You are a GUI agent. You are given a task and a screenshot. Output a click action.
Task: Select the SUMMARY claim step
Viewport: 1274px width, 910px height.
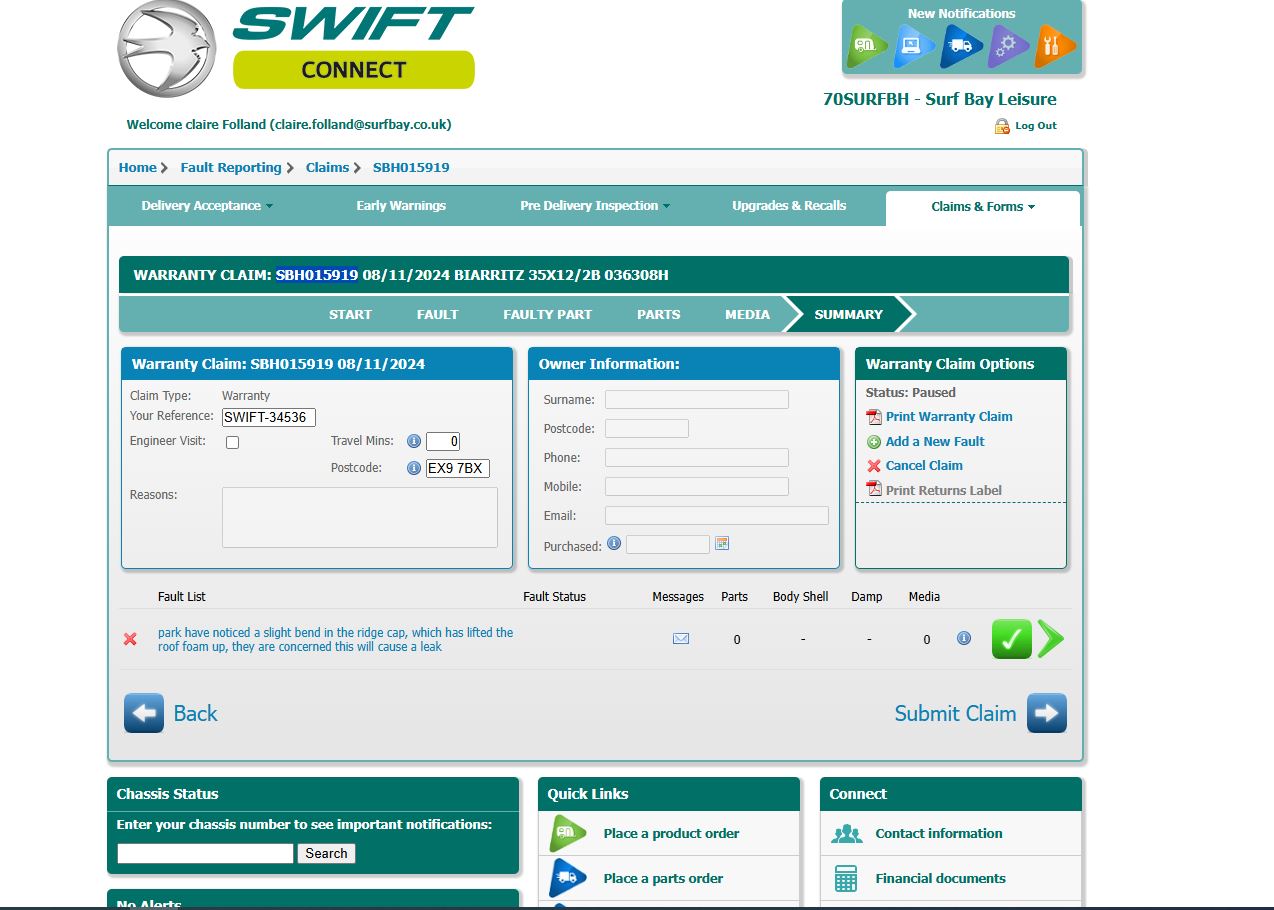(848, 314)
